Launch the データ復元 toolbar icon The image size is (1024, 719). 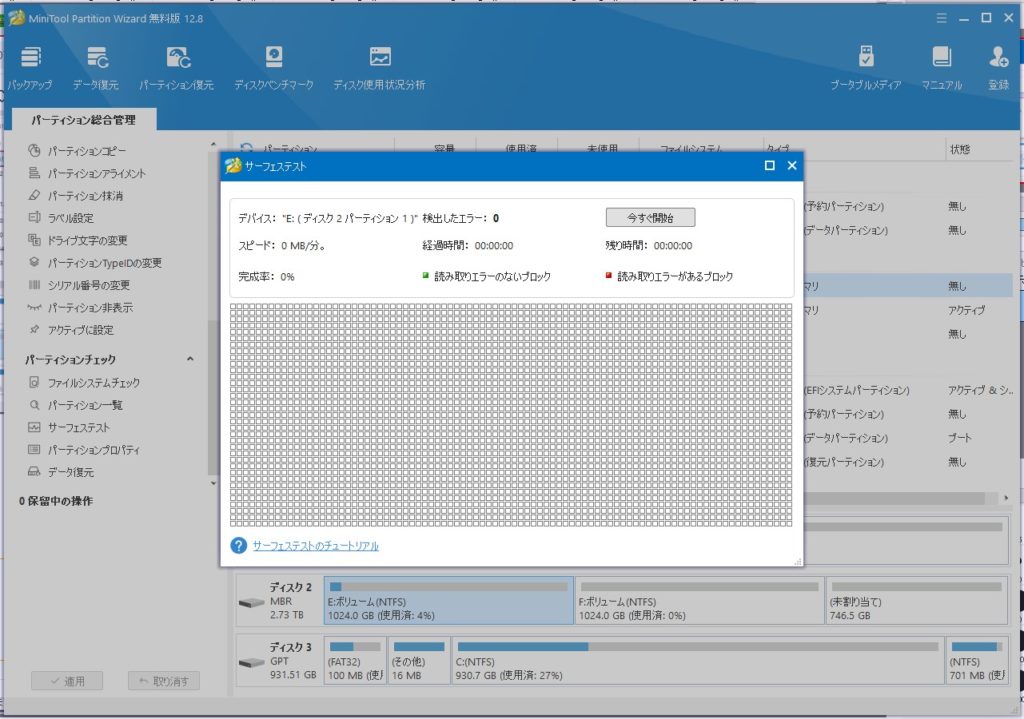97,66
